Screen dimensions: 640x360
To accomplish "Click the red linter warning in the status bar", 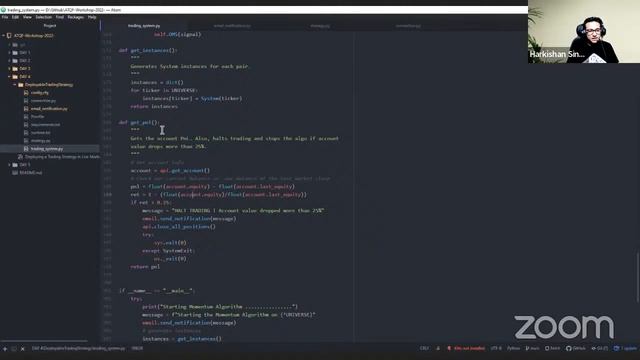I will pyautogui.click(x=466, y=349).
